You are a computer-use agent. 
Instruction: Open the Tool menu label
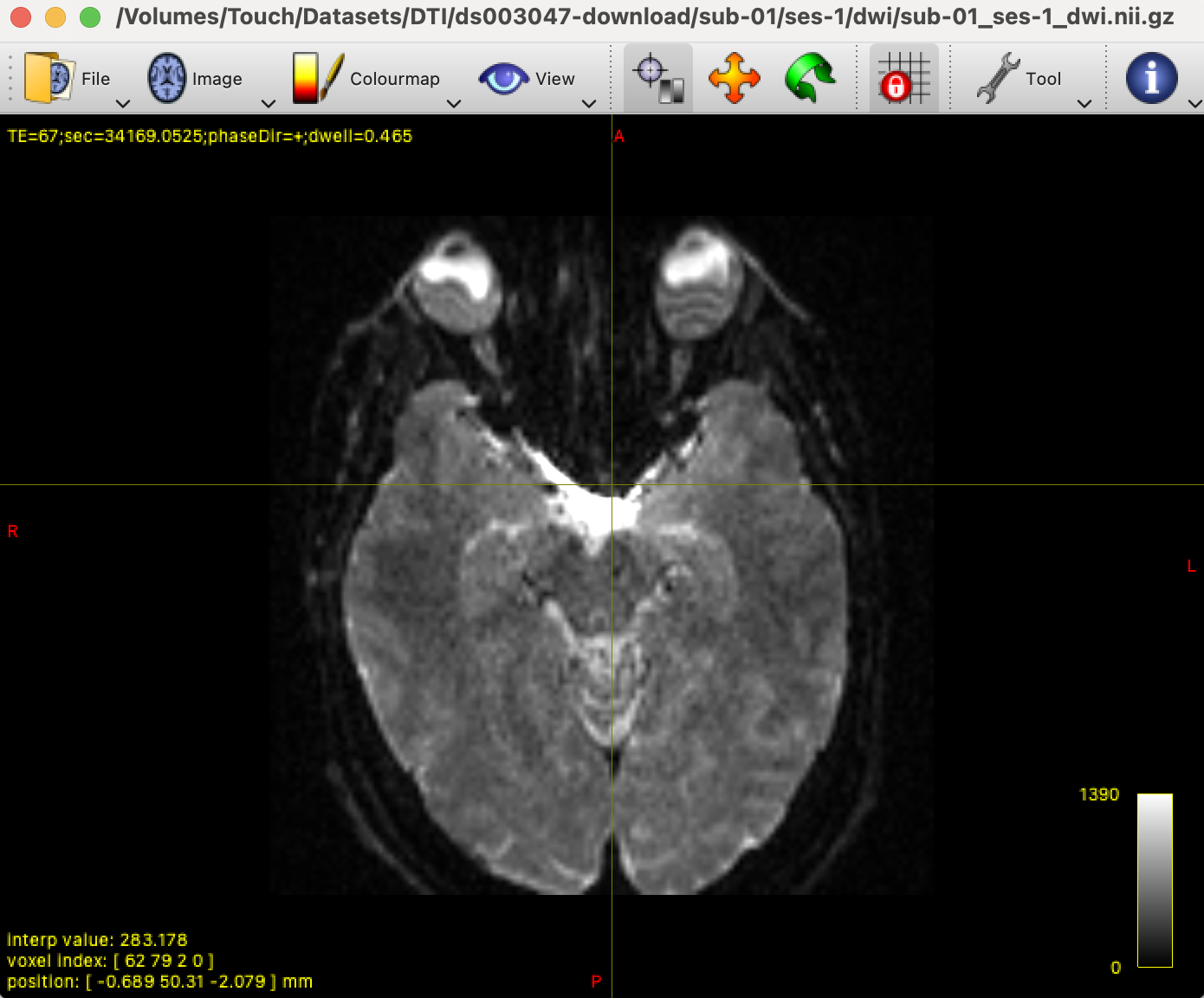click(1043, 79)
